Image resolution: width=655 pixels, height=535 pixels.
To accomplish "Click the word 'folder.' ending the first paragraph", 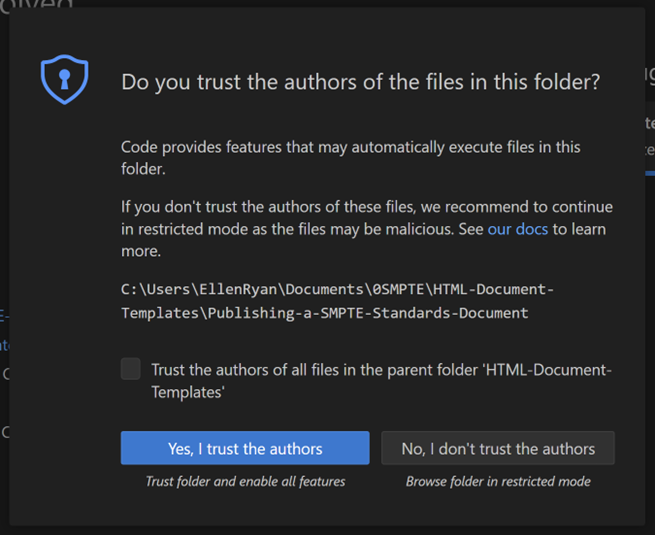I will coord(143,170).
